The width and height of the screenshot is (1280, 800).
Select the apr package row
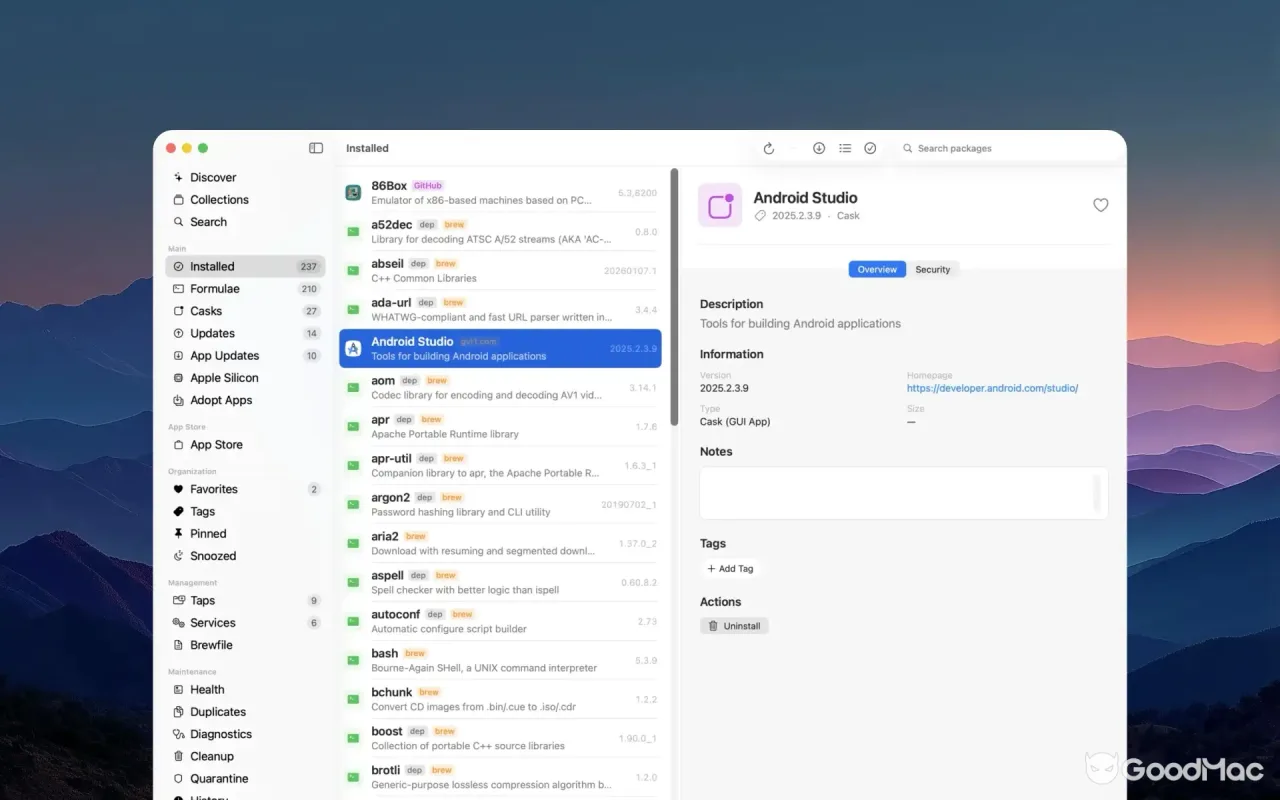(500, 427)
